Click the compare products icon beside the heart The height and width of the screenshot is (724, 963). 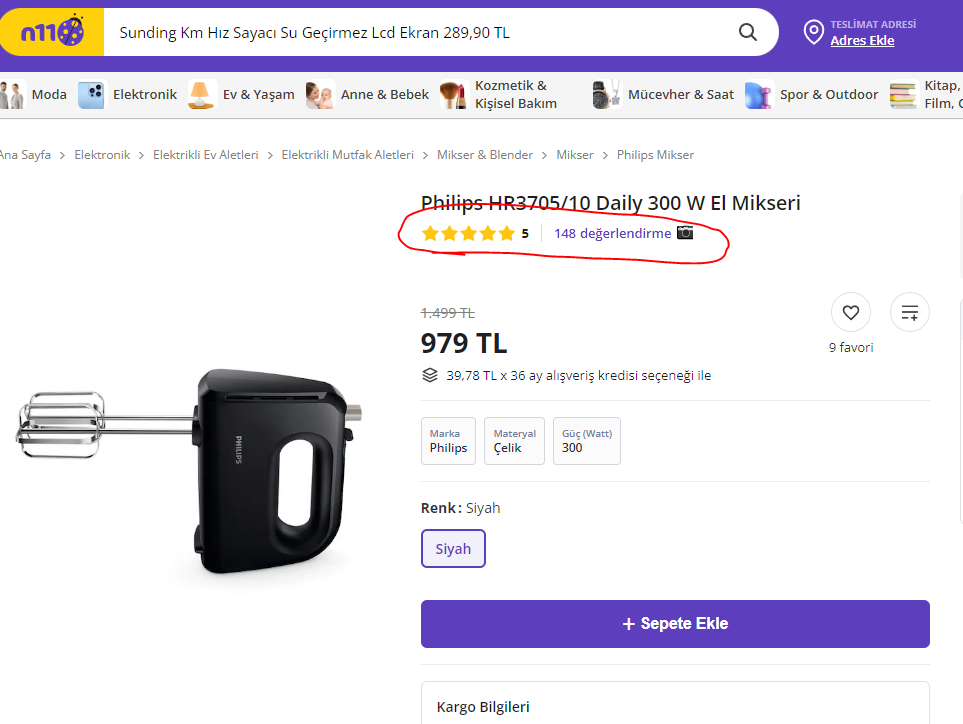coord(909,311)
